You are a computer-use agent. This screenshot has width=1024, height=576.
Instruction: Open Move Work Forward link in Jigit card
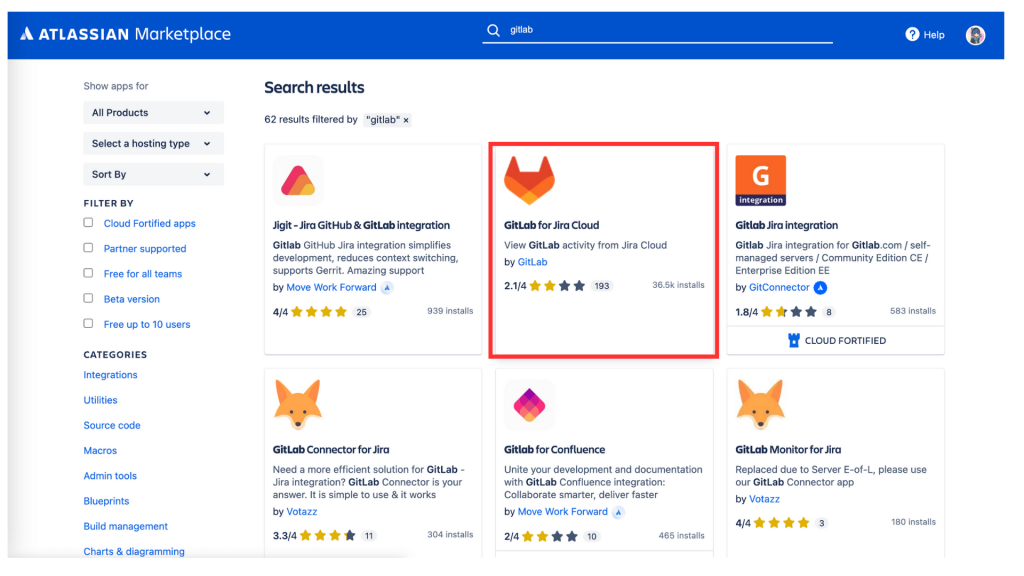coord(331,287)
